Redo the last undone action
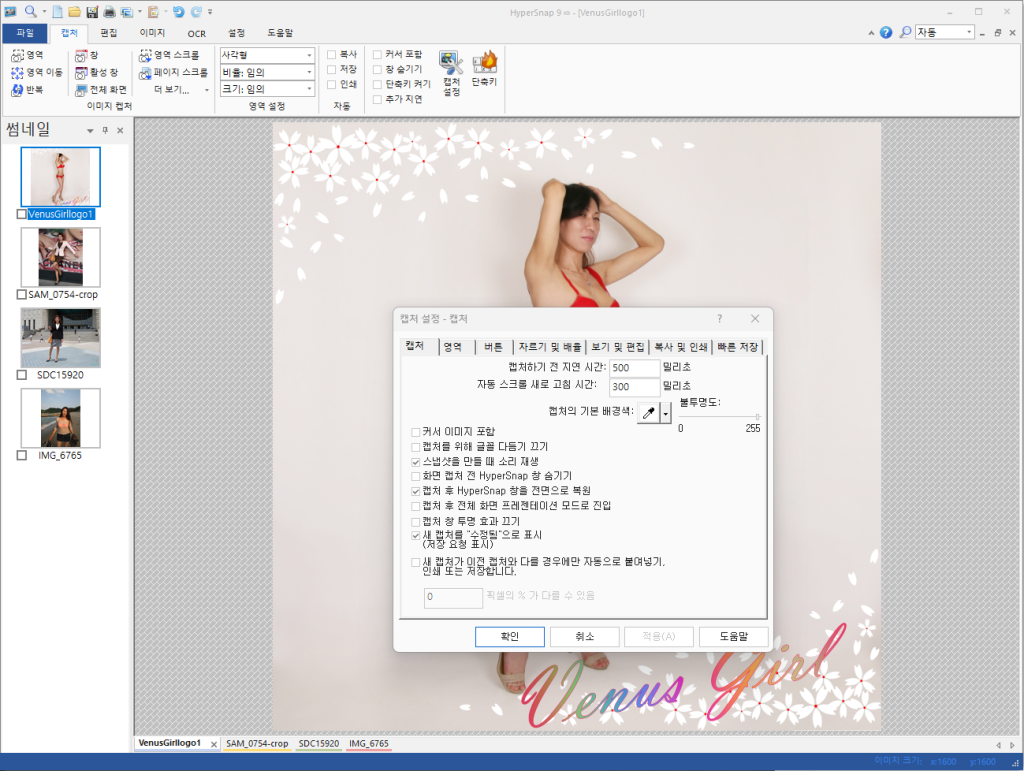Image resolution: width=1024 pixels, height=771 pixels. (x=196, y=12)
